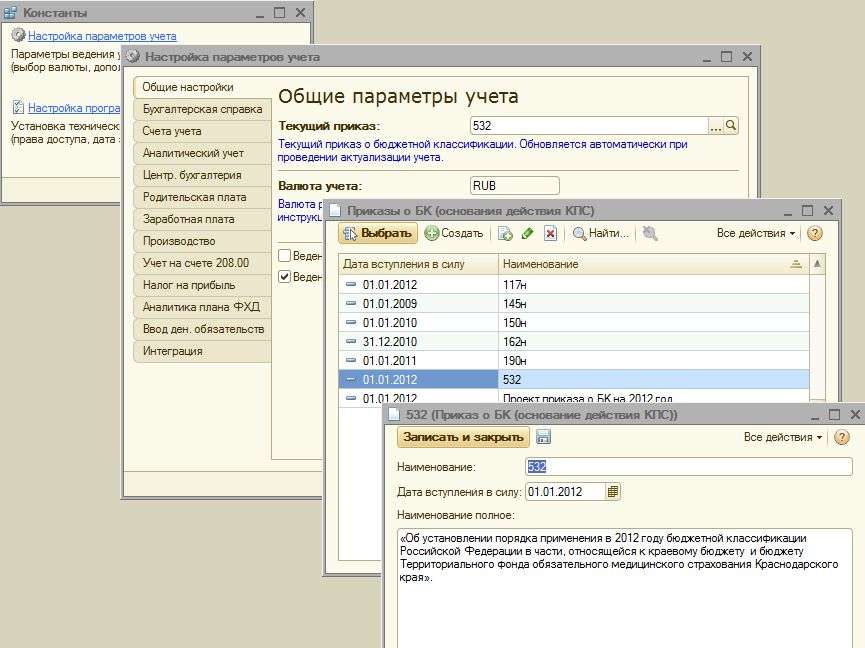865x648 pixels.
Task: Click the checklist icon beside Настройка программы link
Action: point(18,107)
